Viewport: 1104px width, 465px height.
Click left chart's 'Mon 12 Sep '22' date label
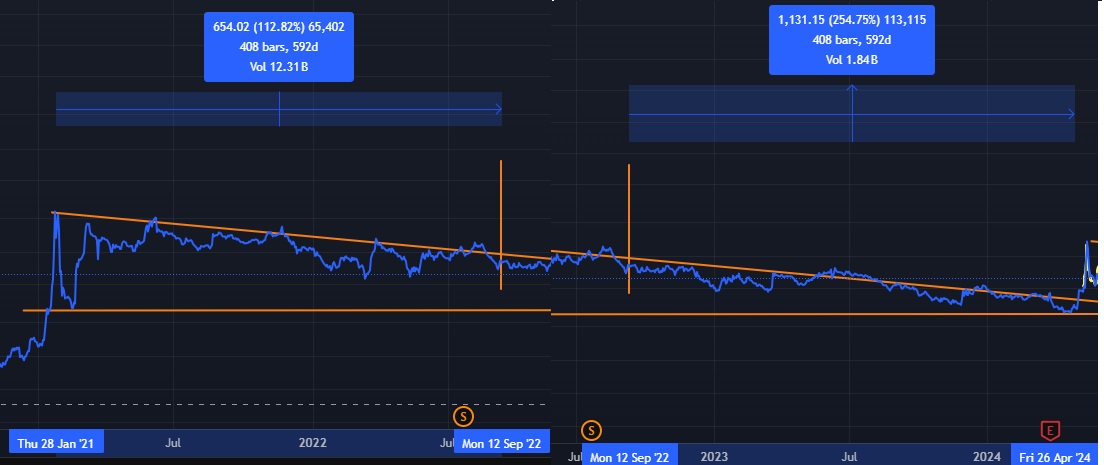point(502,442)
